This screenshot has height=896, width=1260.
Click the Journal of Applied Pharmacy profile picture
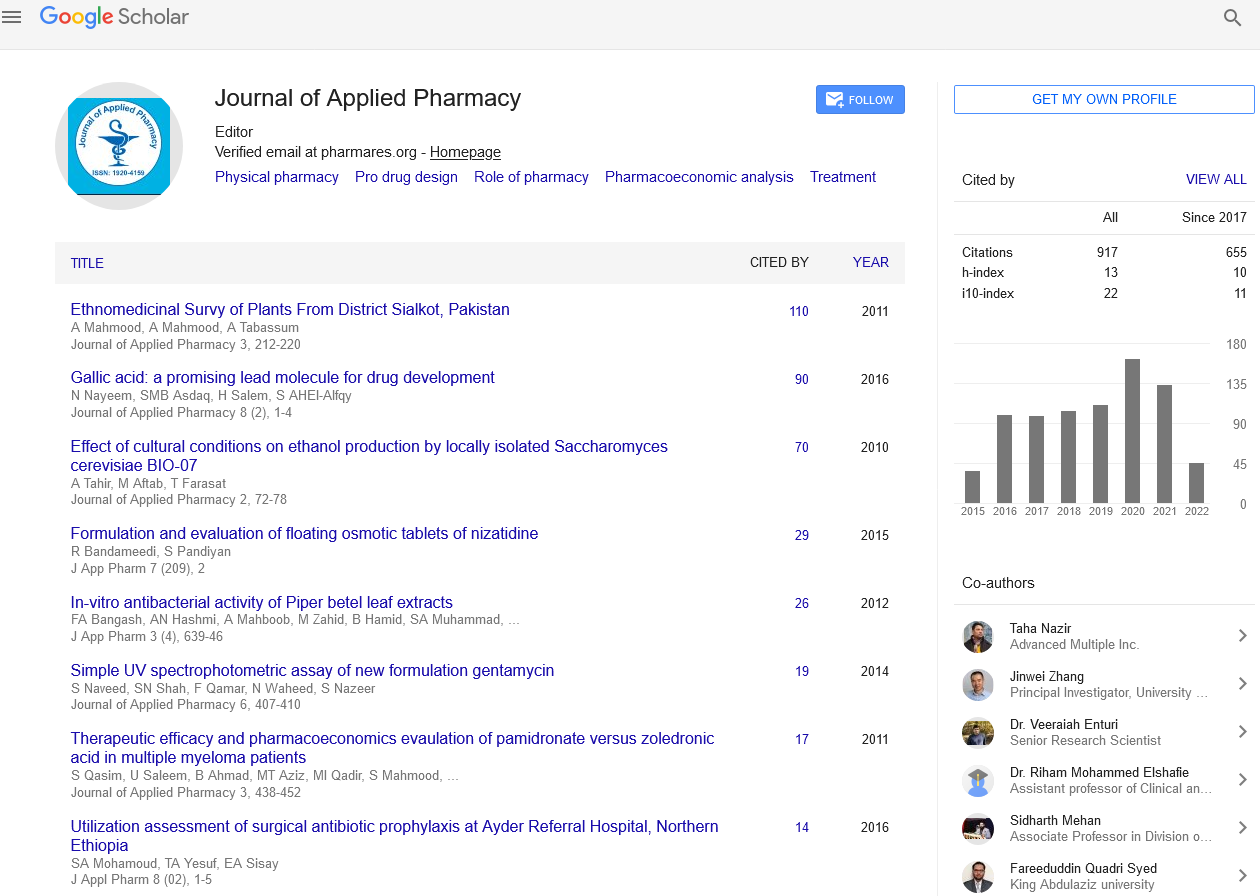[119, 146]
